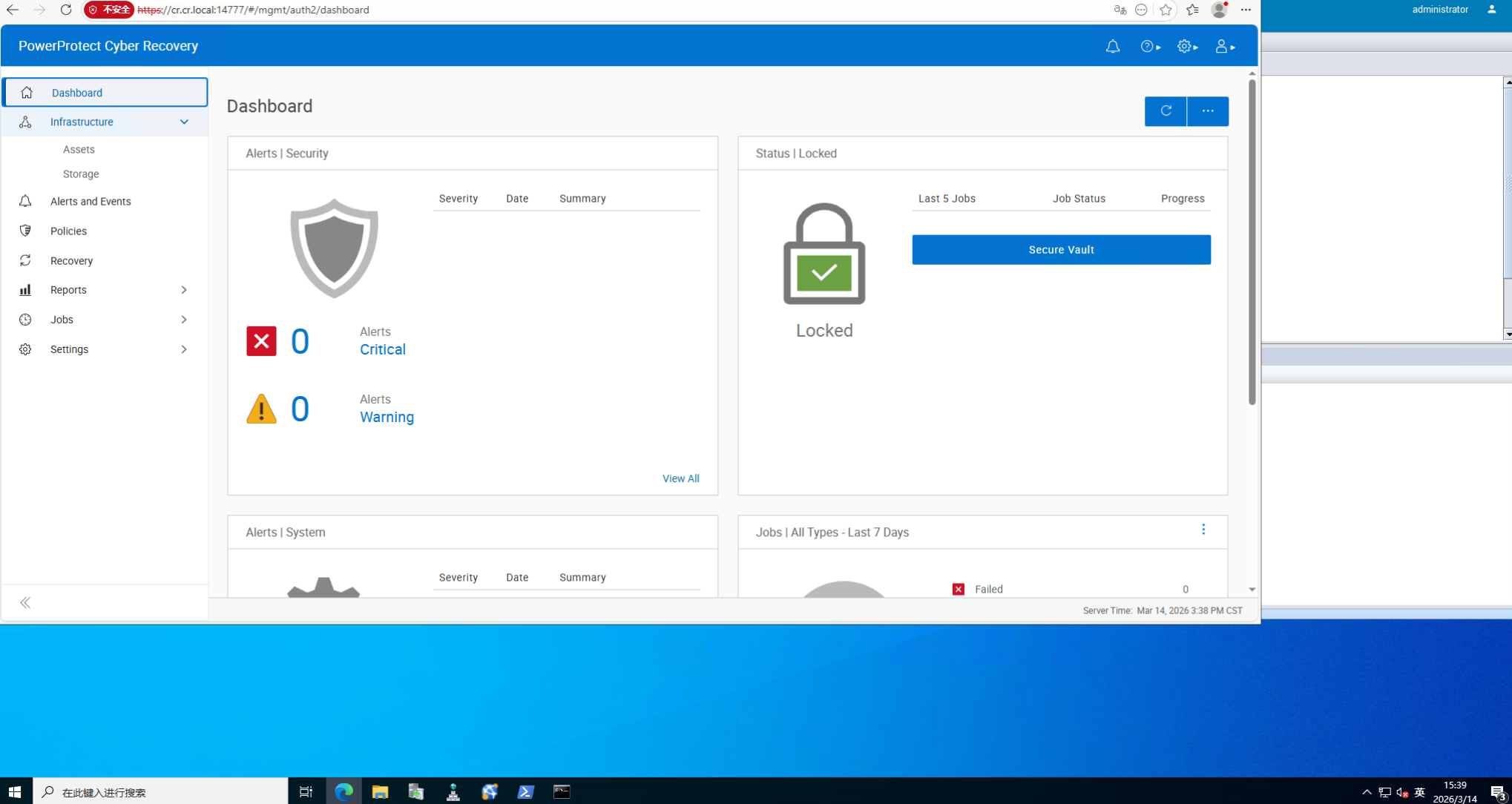Open the dashboard ellipsis options button
The height and width of the screenshot is (804, 1512).
pyautogui.click(x=1207, y=111)
